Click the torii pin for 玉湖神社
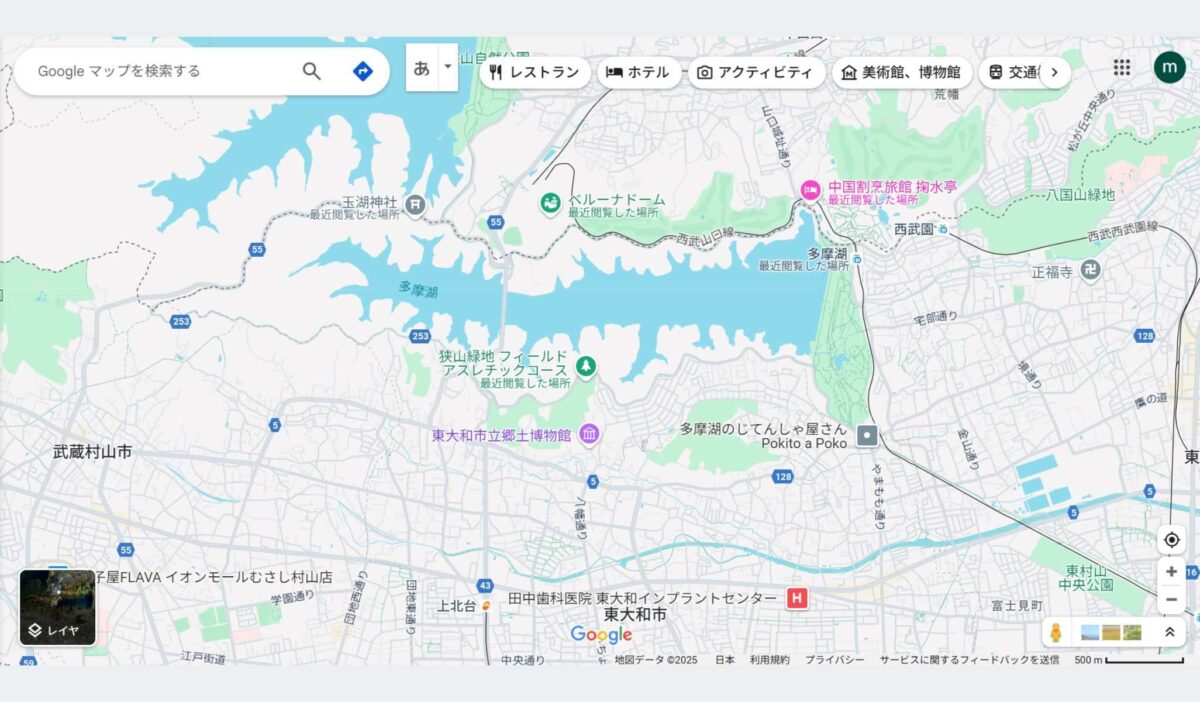This screenshot has width=1200, height=702. tap(415, 206)
